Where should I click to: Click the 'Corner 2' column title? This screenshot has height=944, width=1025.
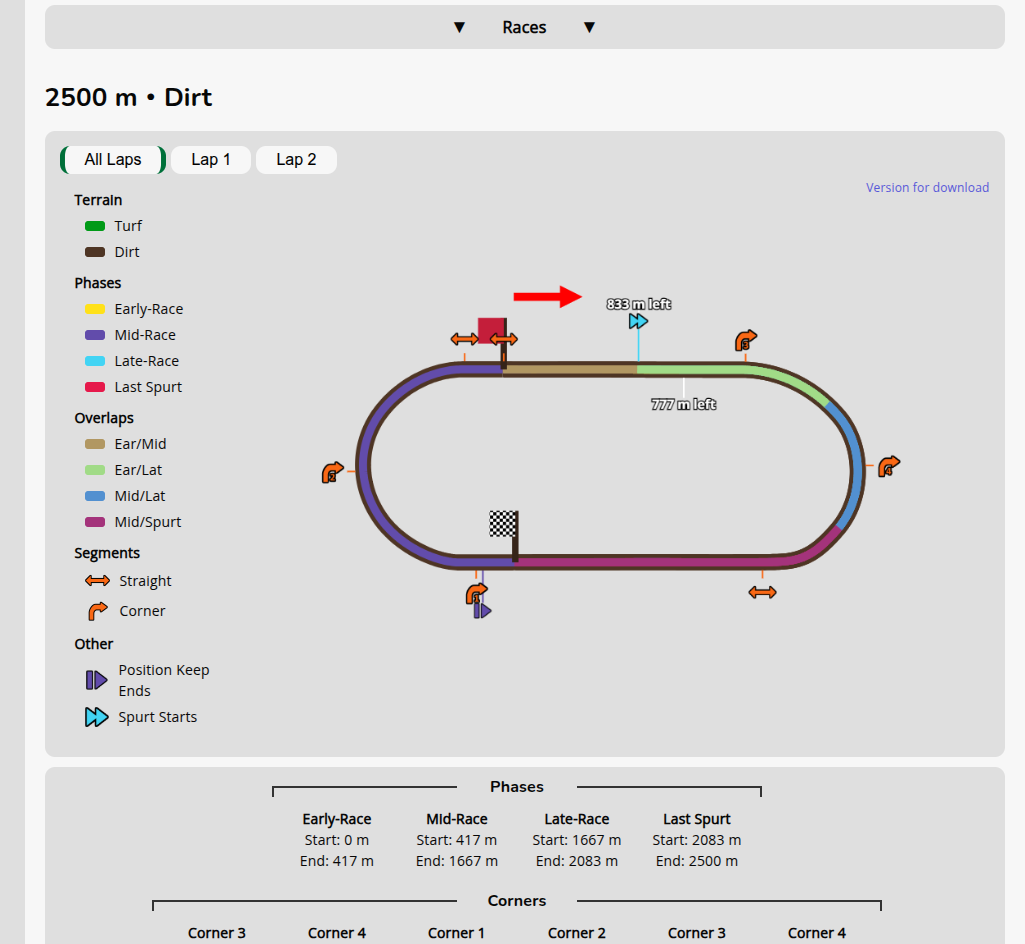coord(577,933)
